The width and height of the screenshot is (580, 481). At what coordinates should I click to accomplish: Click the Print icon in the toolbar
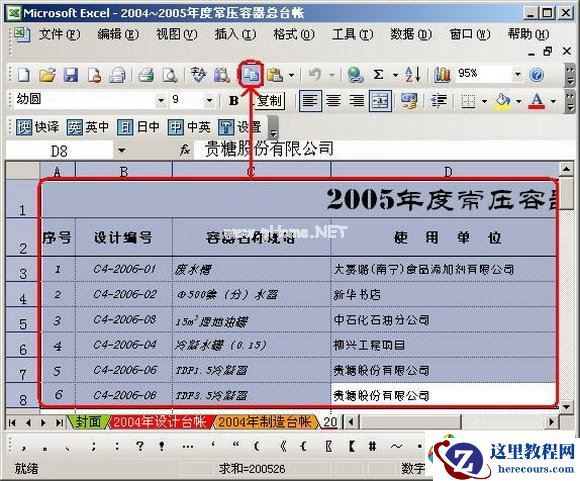point(146,75)
